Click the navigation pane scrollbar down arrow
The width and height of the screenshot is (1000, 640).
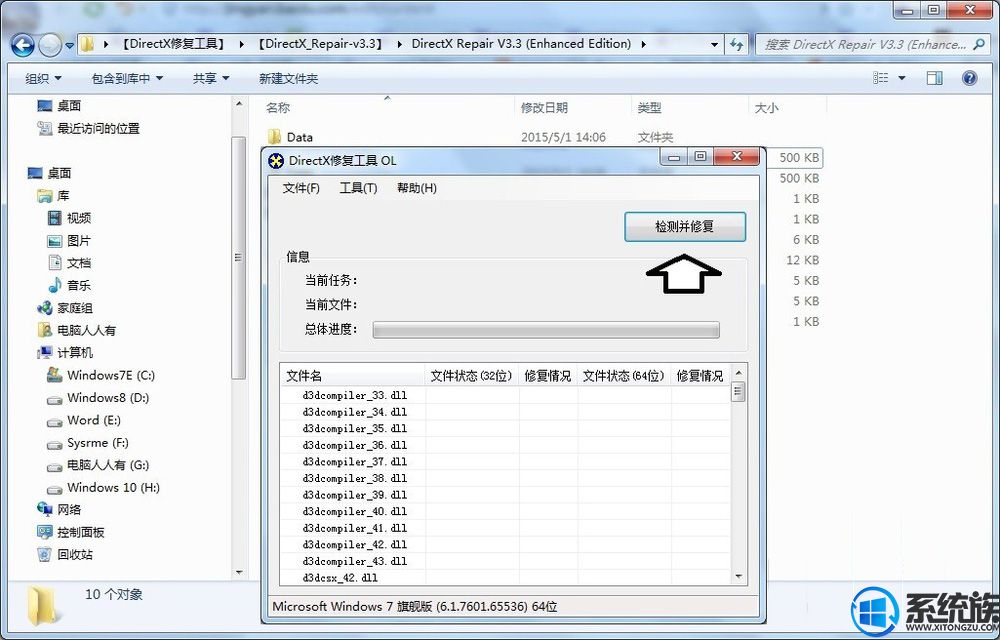click(239, 572)
